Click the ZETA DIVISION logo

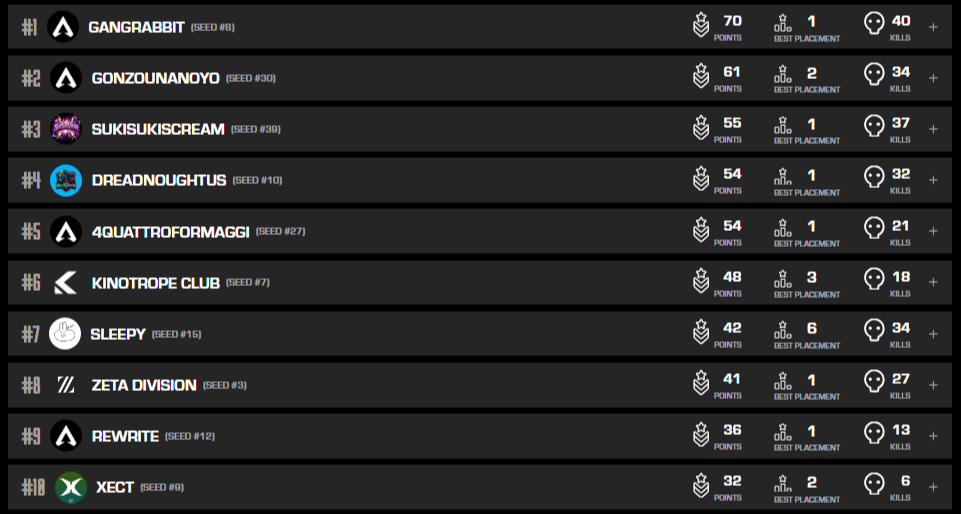(65, 385)
